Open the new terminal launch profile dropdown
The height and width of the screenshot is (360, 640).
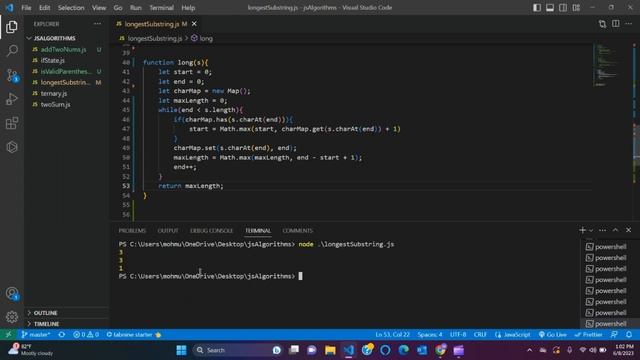tap(591, 231)
